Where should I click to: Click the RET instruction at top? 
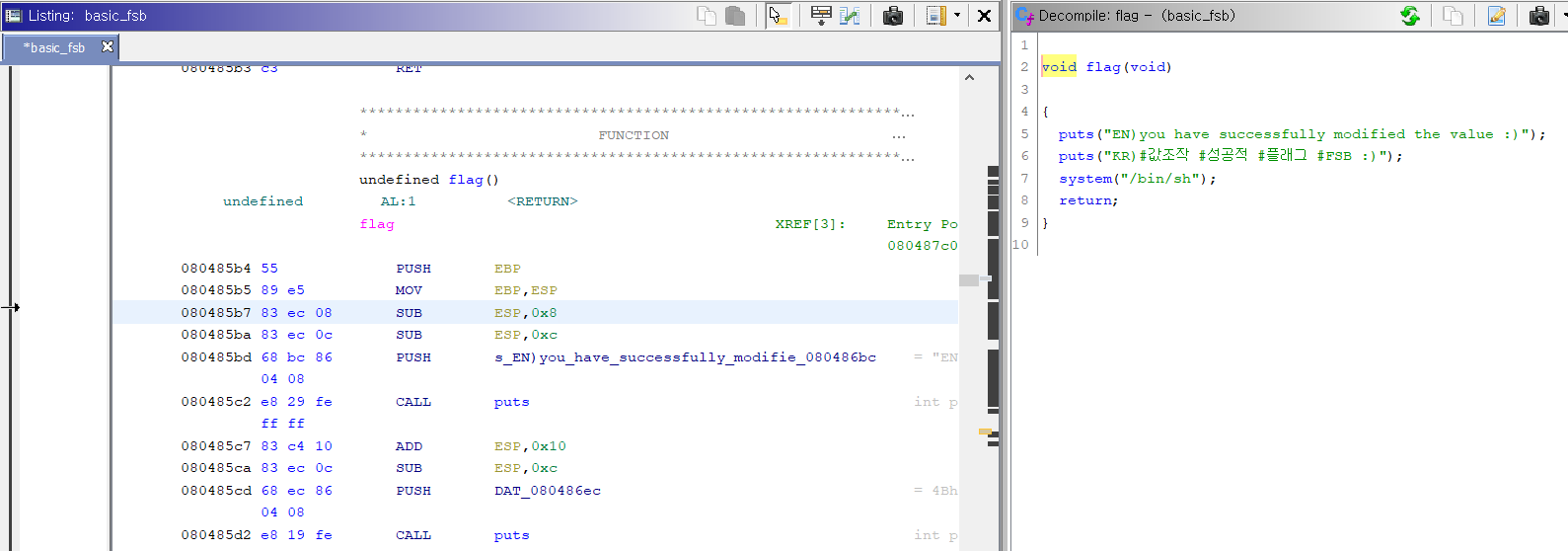point(409,68)
